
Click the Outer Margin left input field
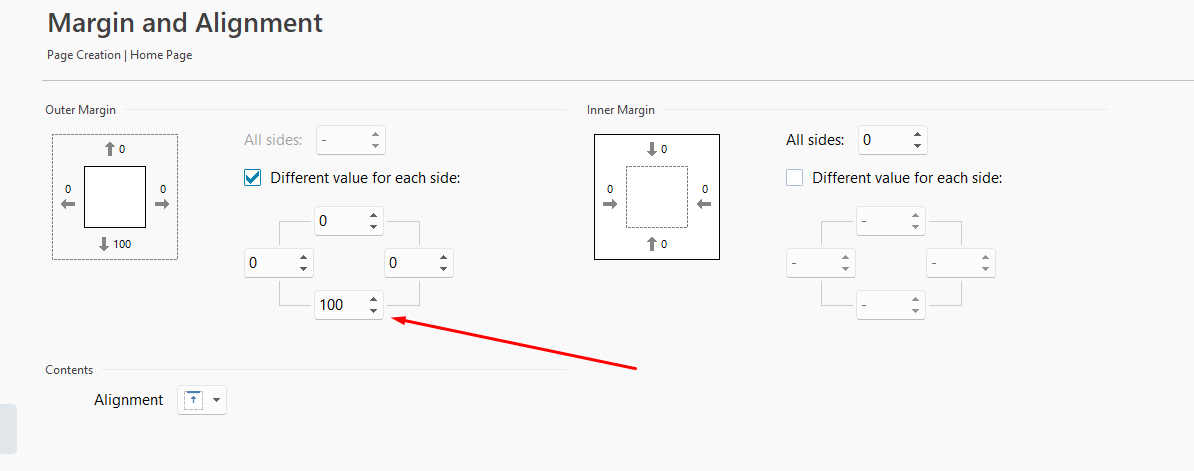coord(268,263)
